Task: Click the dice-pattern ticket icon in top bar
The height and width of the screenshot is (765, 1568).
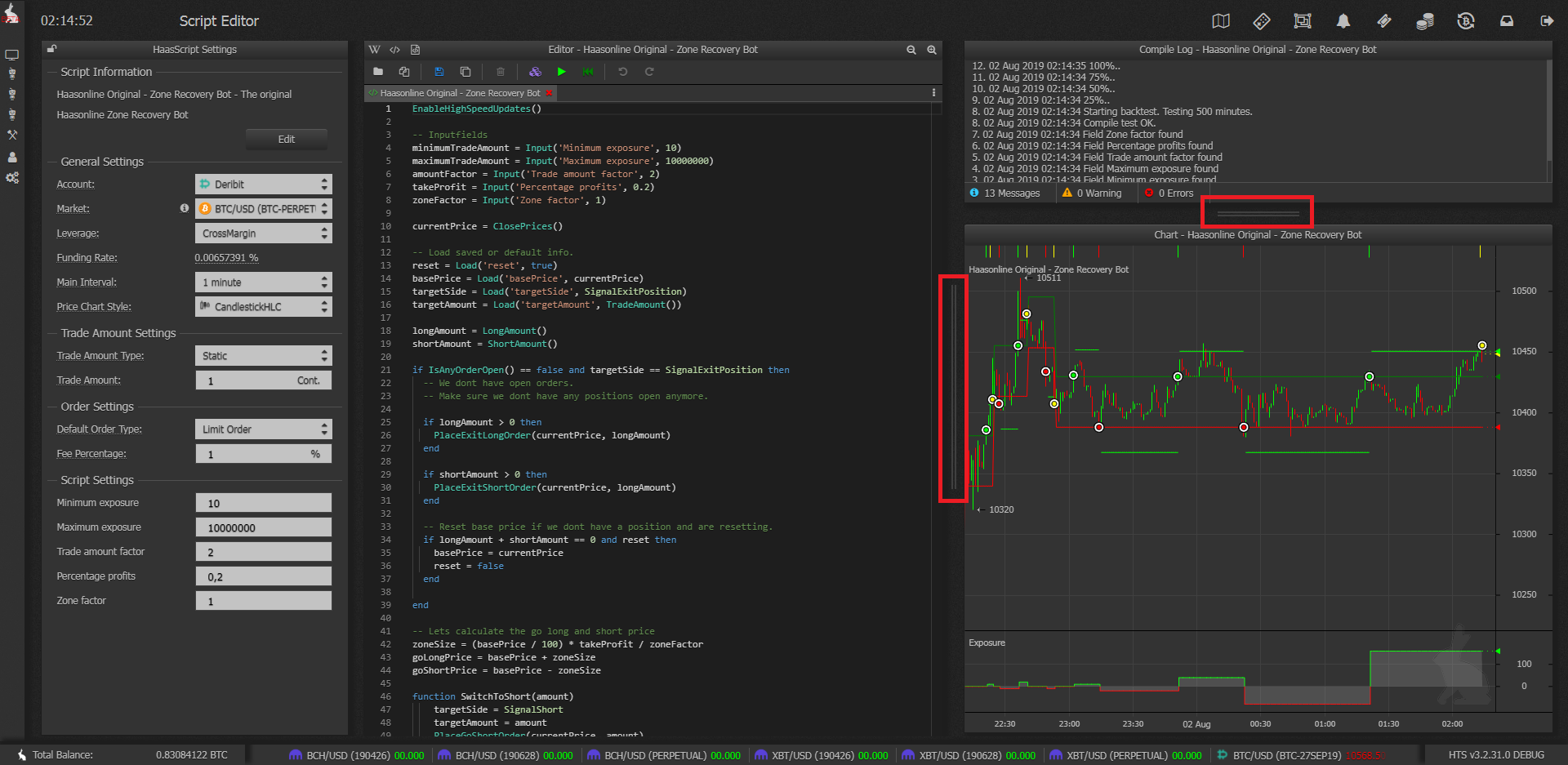Action: 1262,21
